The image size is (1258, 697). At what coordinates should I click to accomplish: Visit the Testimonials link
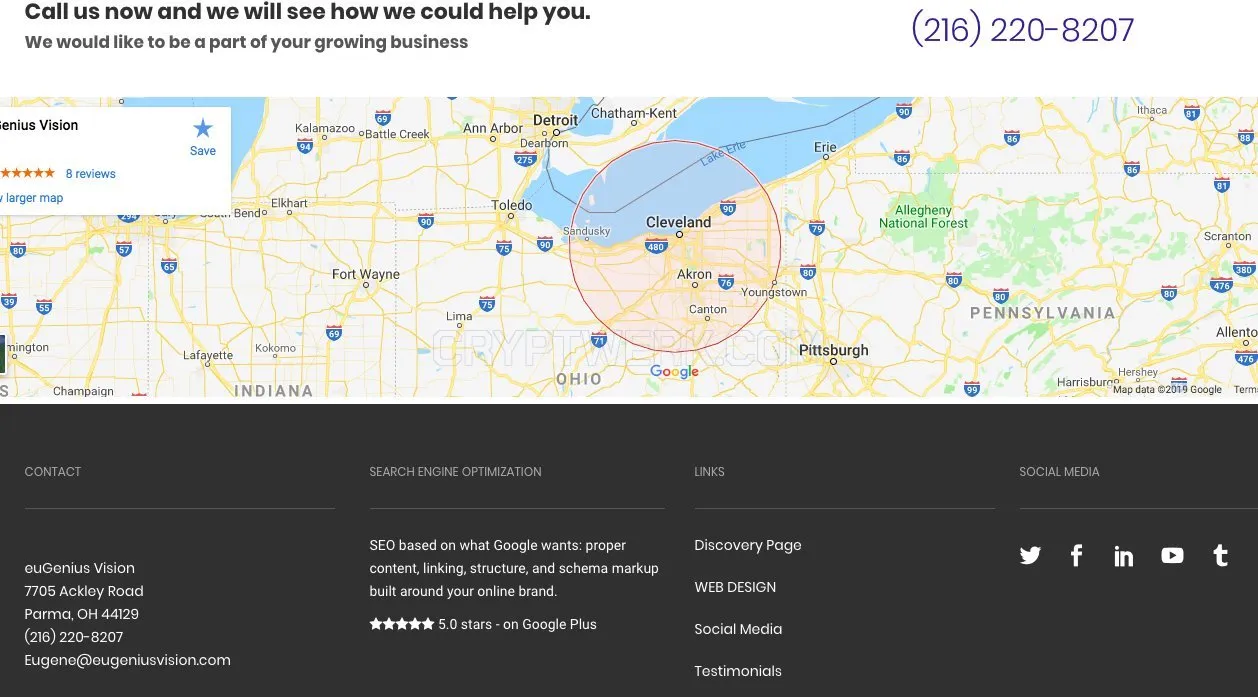[738, 671]
